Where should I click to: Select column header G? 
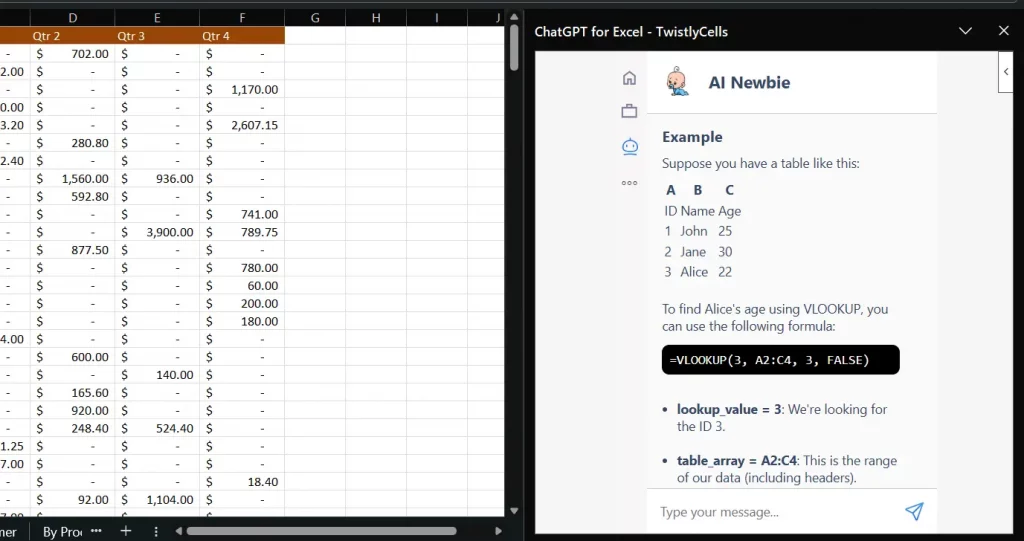[x=315, y=18]
